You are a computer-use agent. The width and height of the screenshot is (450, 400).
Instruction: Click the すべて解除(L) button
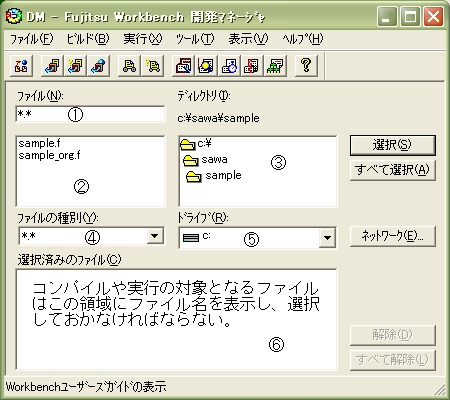click(x=393, y=360)
